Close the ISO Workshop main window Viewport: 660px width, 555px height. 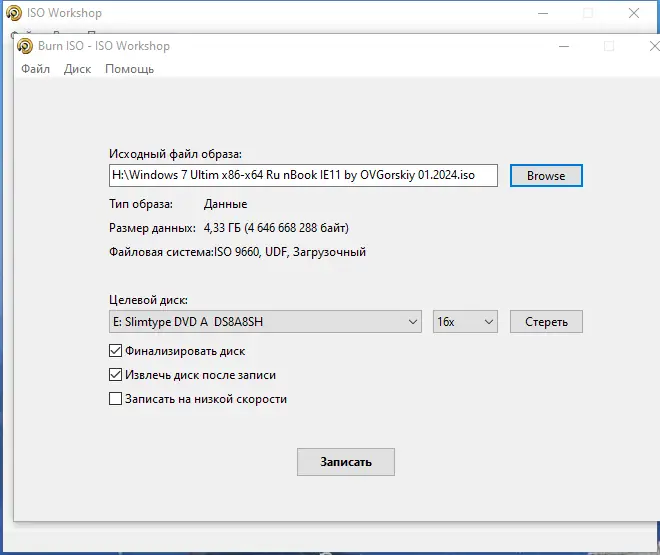(x=634, y=13)
